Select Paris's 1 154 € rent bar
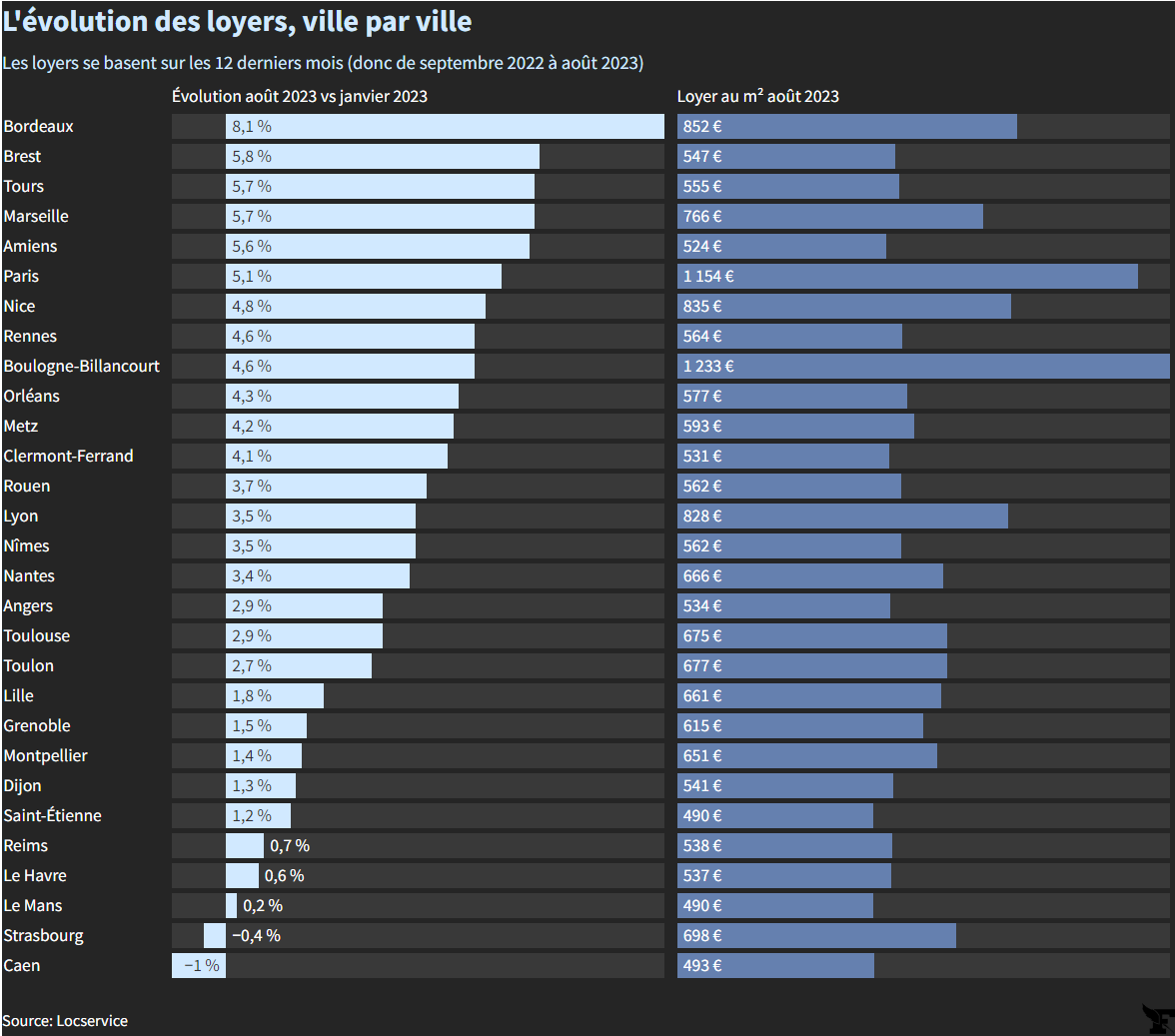 (x=907, y=277)
